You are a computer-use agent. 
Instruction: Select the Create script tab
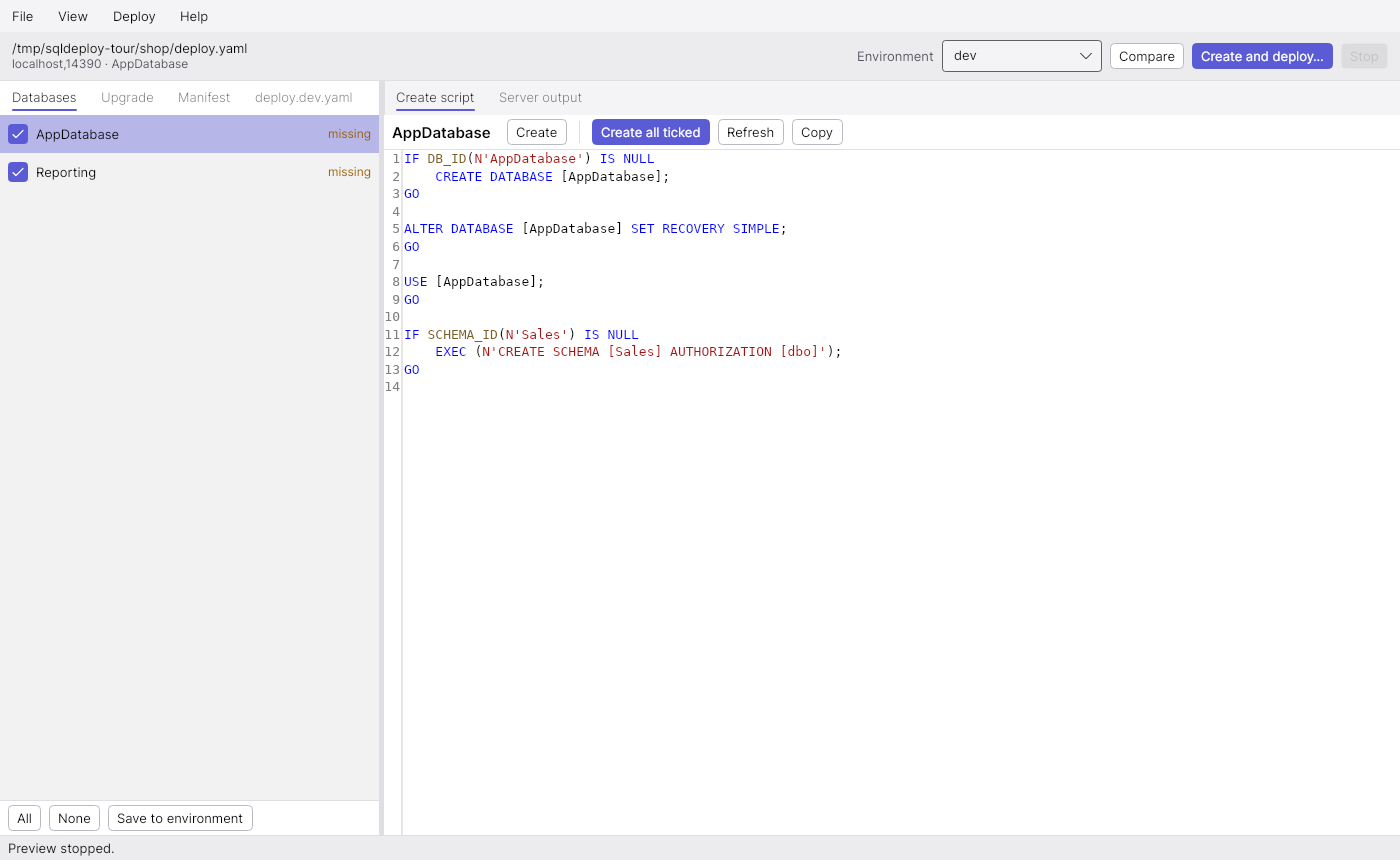(435, 97)
